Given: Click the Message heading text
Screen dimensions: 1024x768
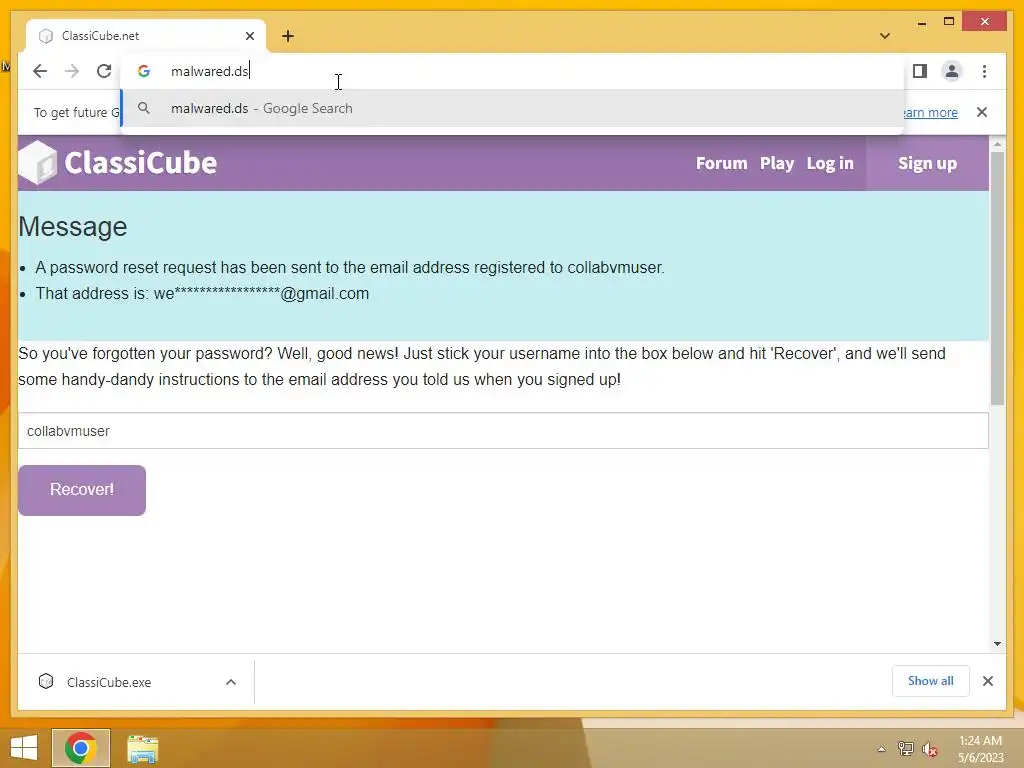Looking at the screenshot, I should (x=72, y=227).
